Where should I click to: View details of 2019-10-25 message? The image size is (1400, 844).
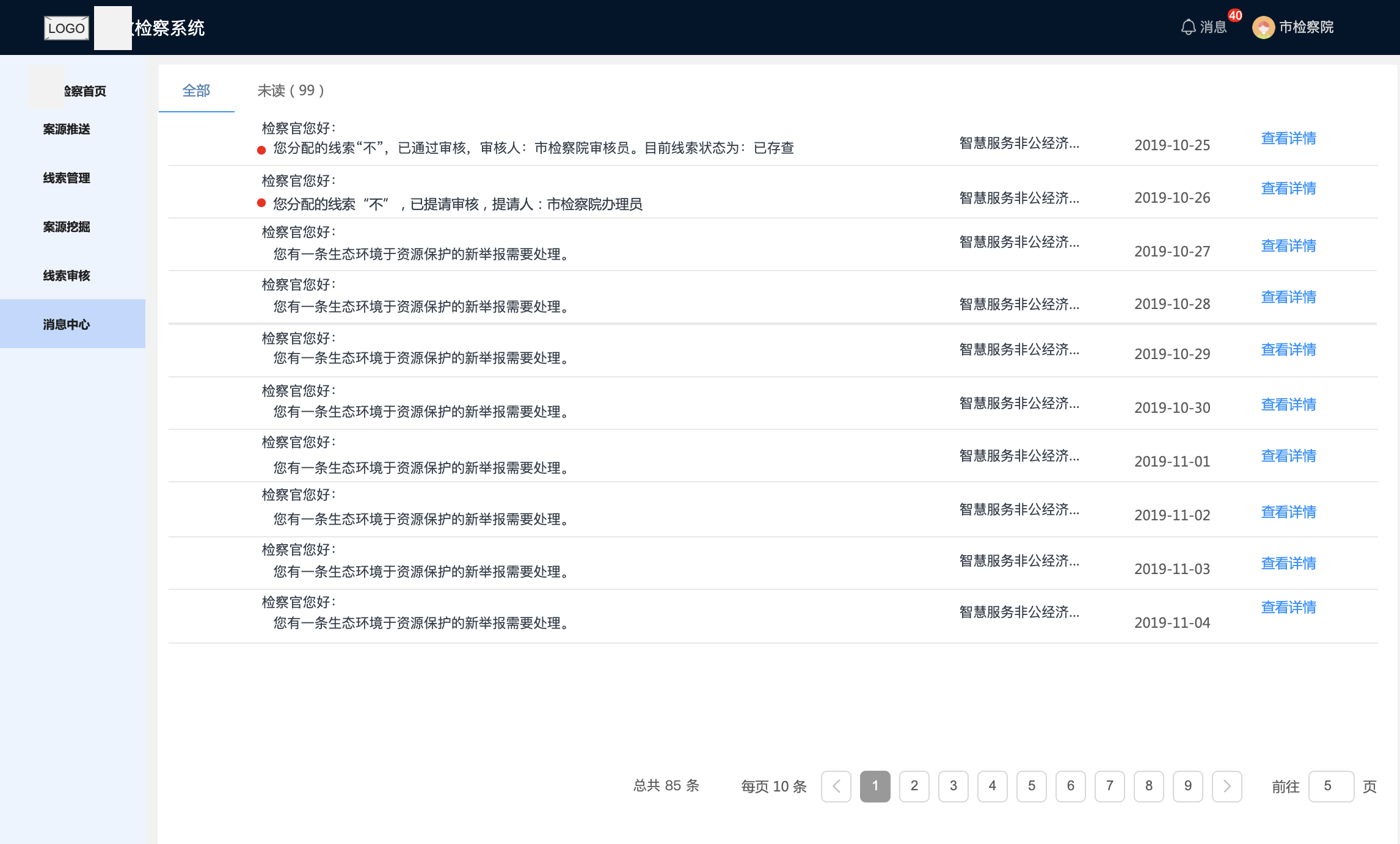coord(1288,139)
